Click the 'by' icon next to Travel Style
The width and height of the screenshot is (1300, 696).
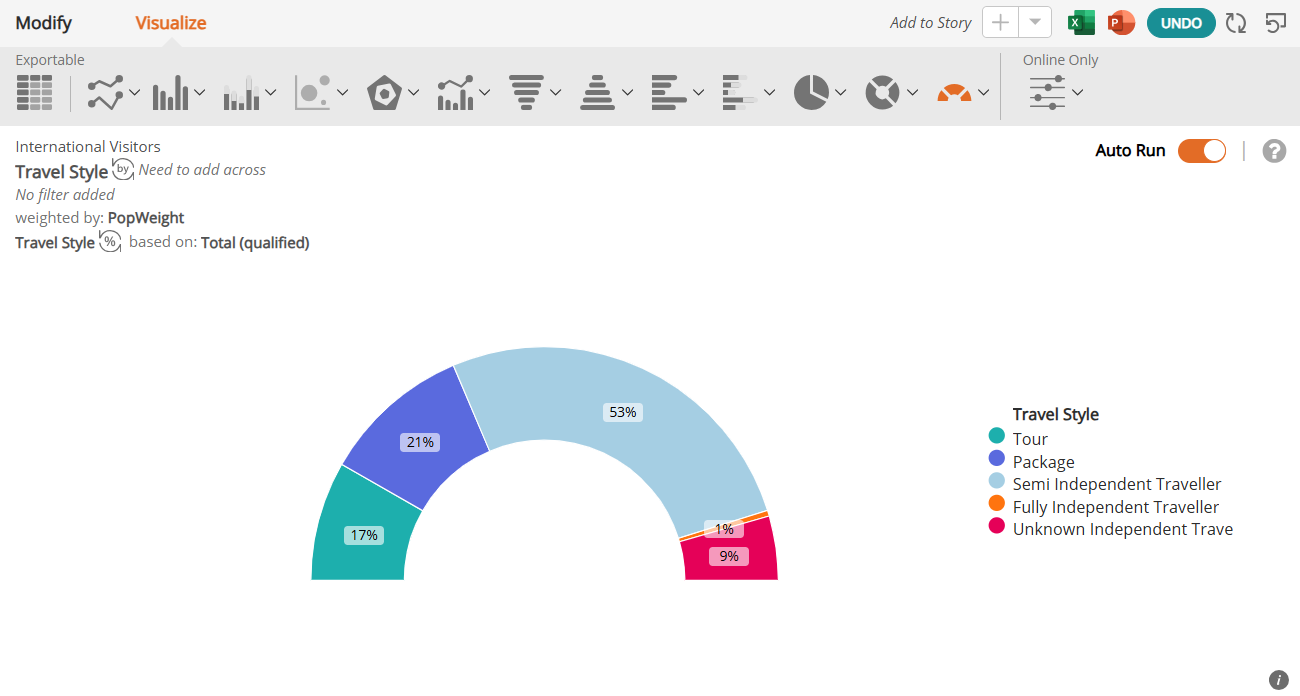point(123,169)
